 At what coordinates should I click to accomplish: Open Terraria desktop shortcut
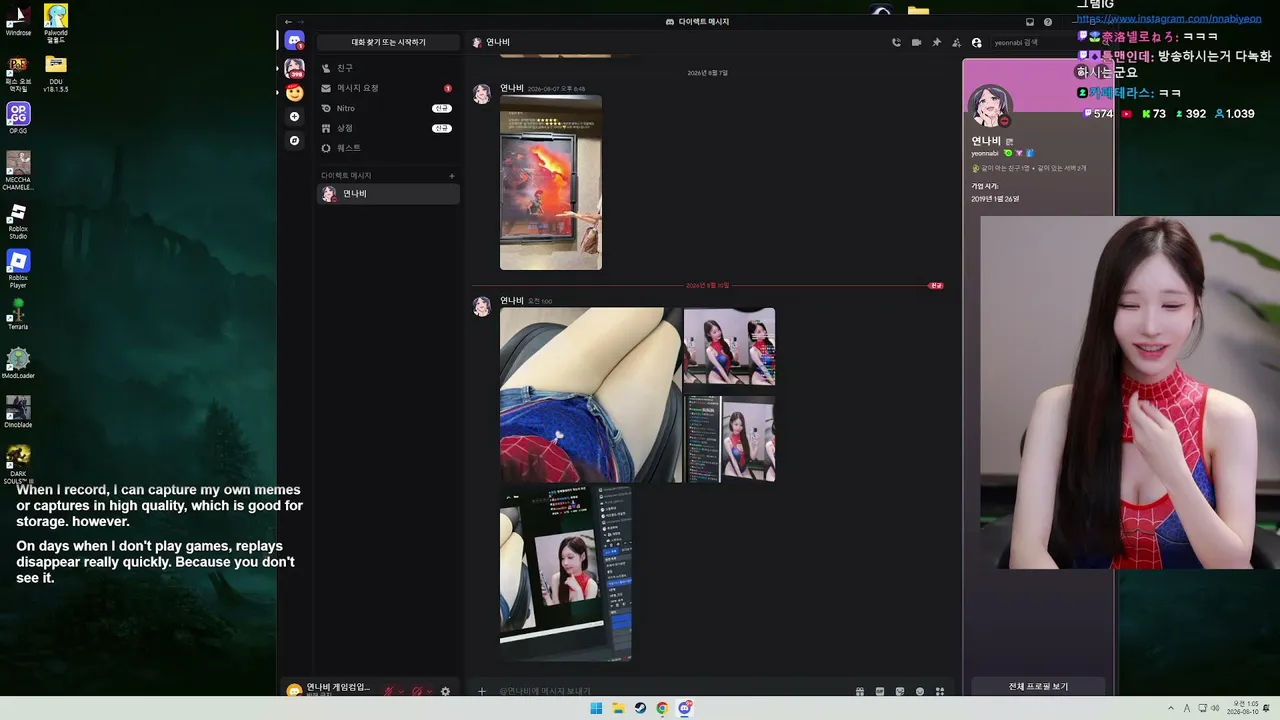(18, 315)
